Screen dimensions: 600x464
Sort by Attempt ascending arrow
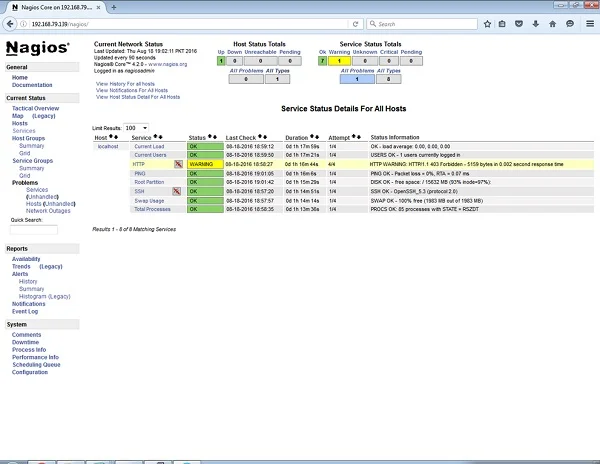pyautogui.click(x=354, y=137)
